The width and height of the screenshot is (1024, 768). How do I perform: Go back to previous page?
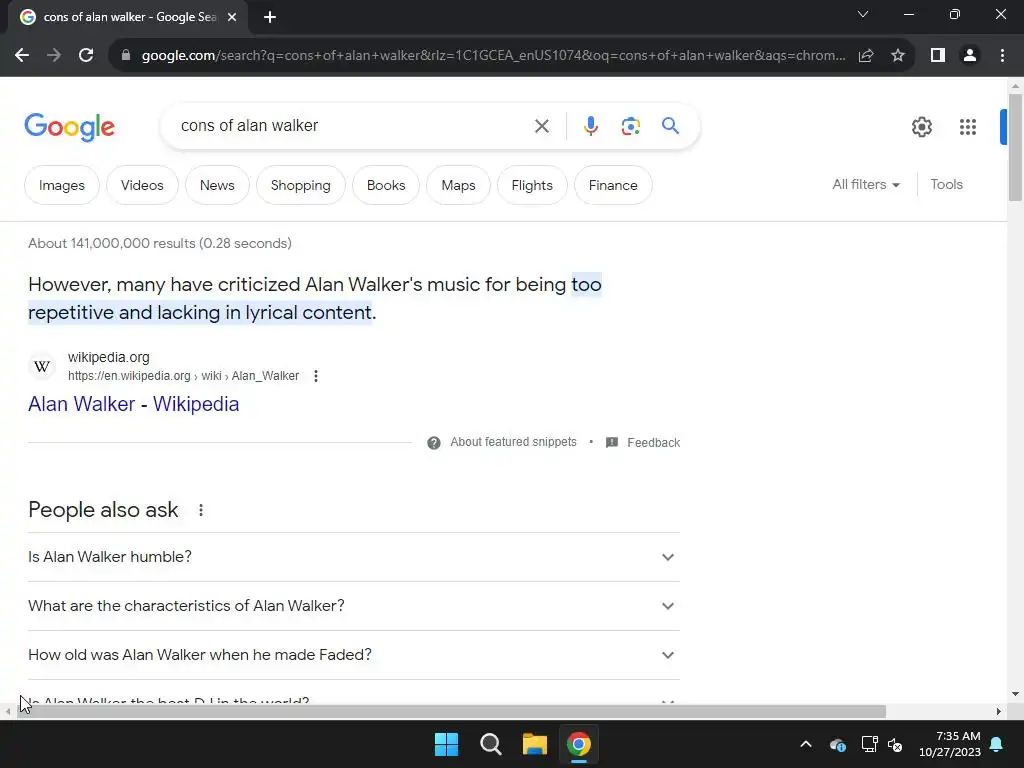pos(22,56)
